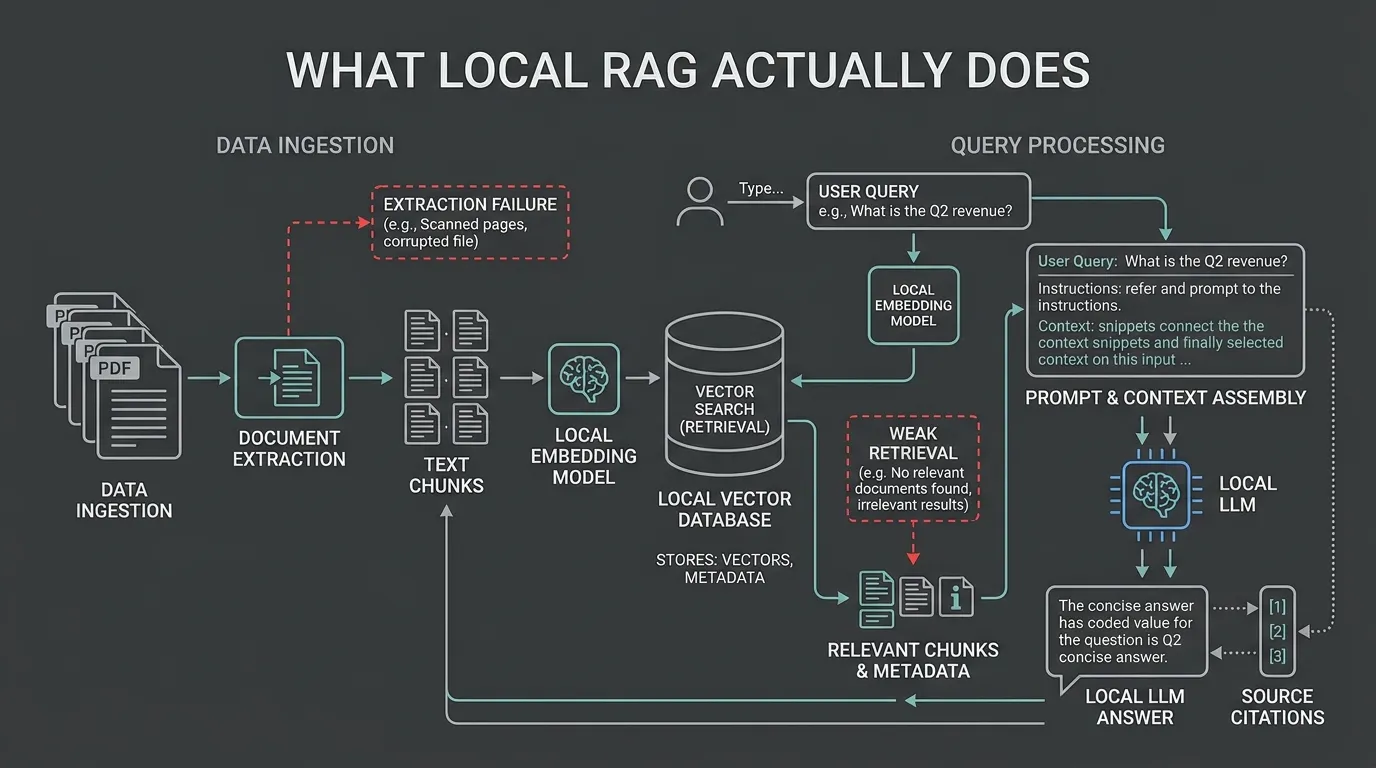Viewport: 1376px width, 768px height.
Task: Select the 'PROMPT & CONTEXT ASSEMBLY' label
Action: tap(1165, 397)
